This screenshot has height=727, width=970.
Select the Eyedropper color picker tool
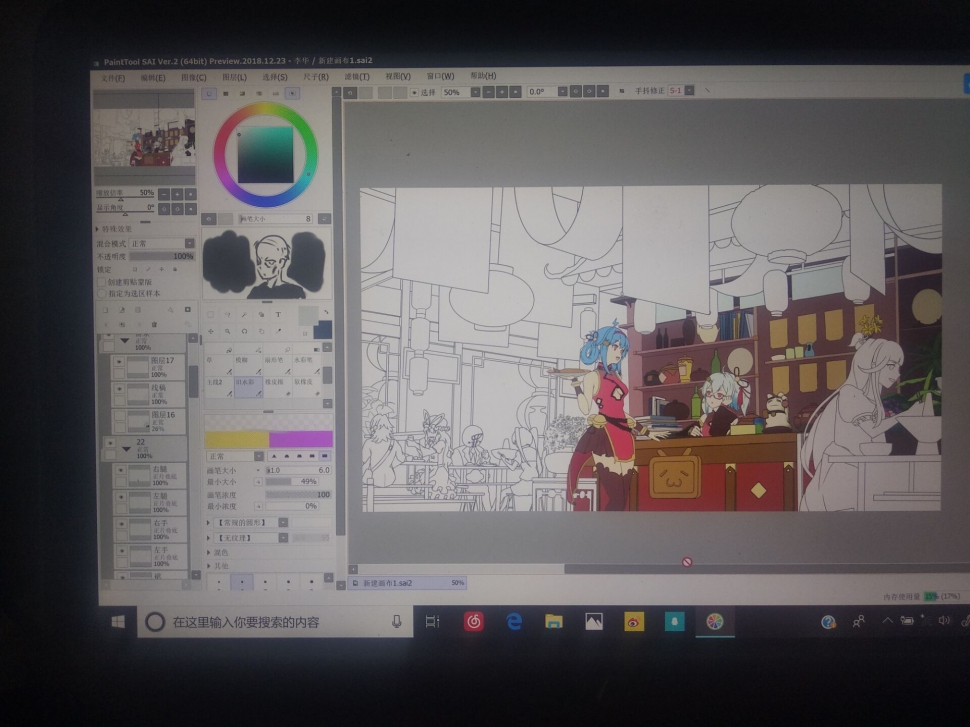pos(278,332)
